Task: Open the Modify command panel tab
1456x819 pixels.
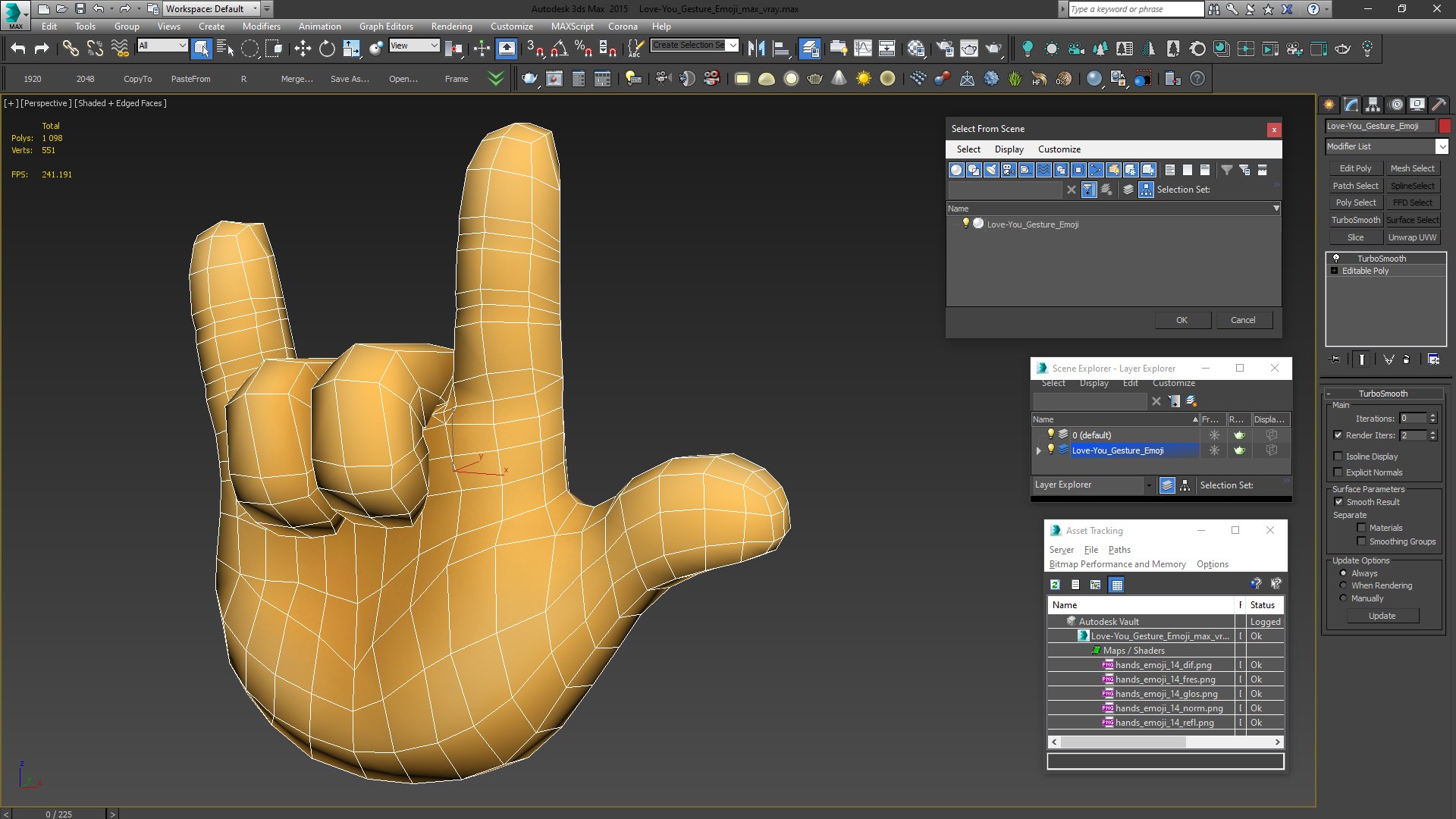Action: coord(1351,105)
